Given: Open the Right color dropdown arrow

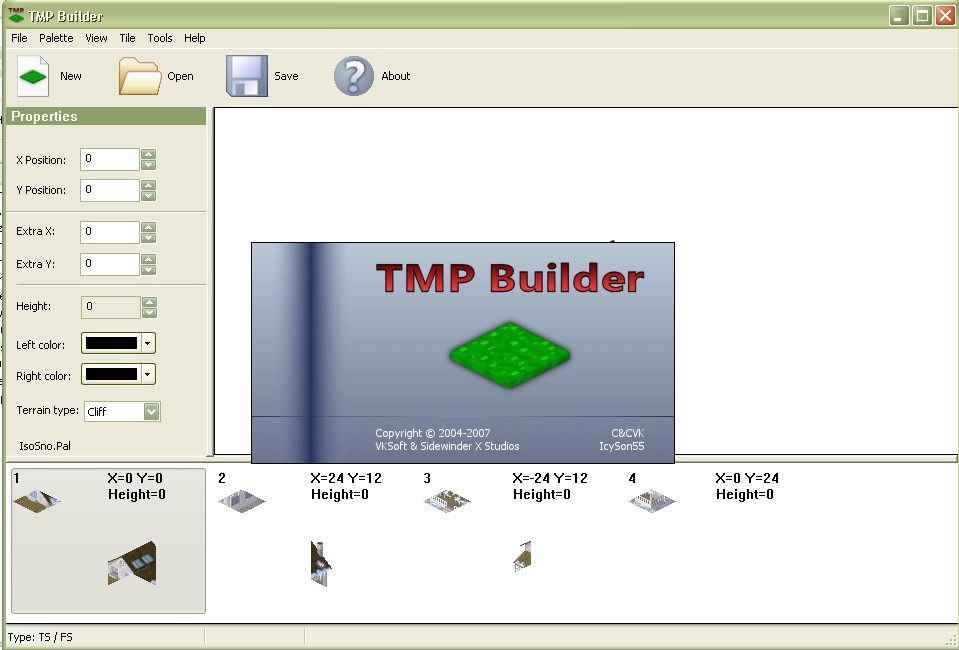Looking at the screenshot, I should point(148,375).
